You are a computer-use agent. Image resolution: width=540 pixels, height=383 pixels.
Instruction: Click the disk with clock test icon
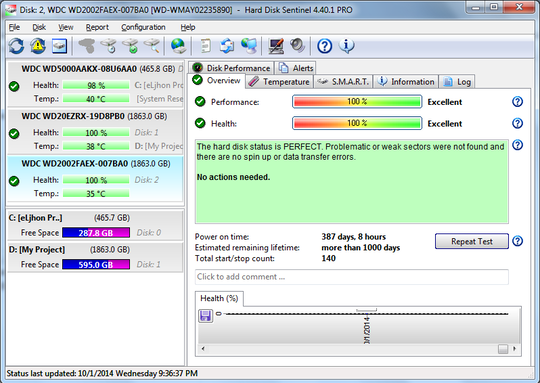(x=109, y=46)
